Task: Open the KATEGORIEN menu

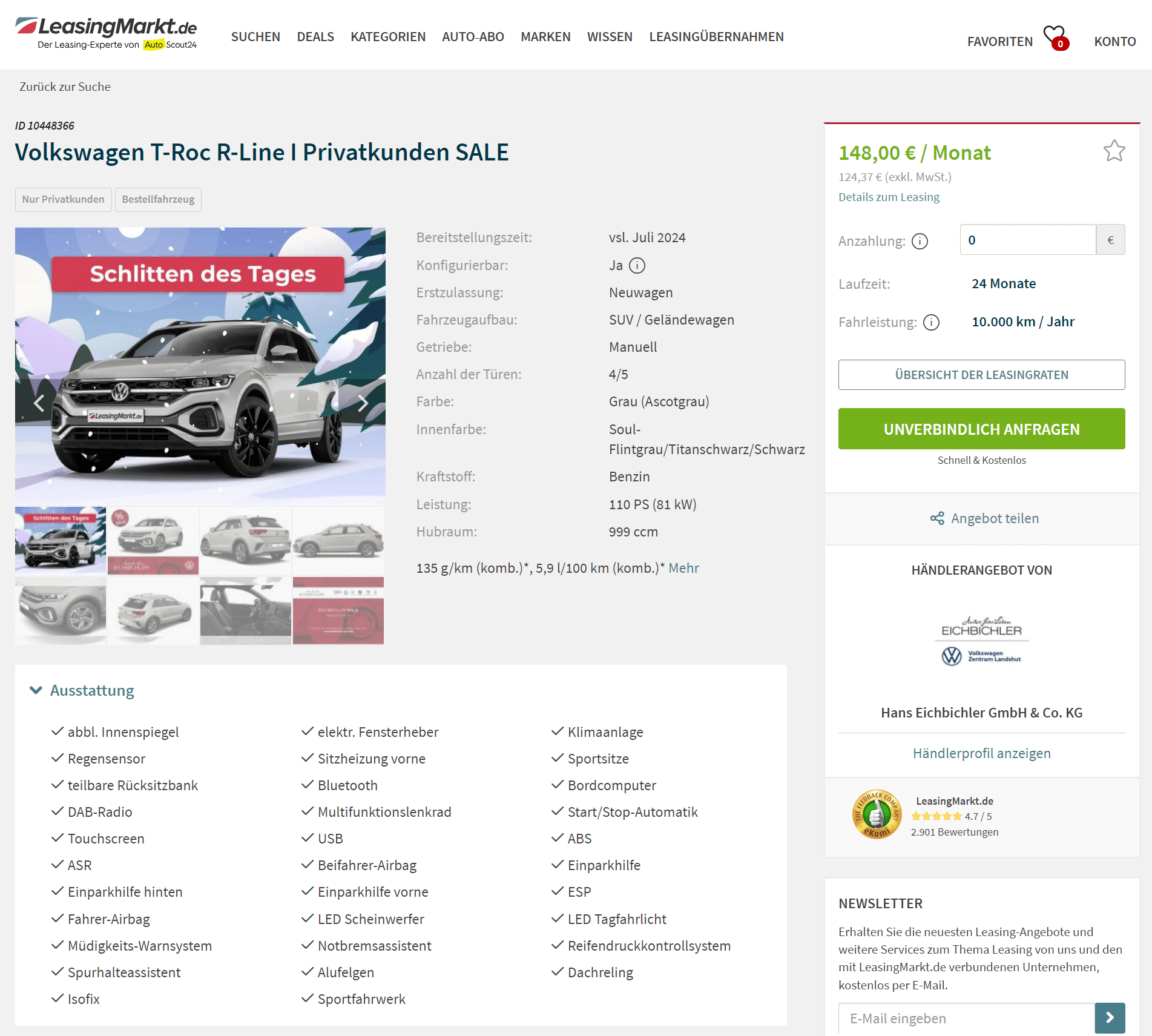Action: pos(388,37)
